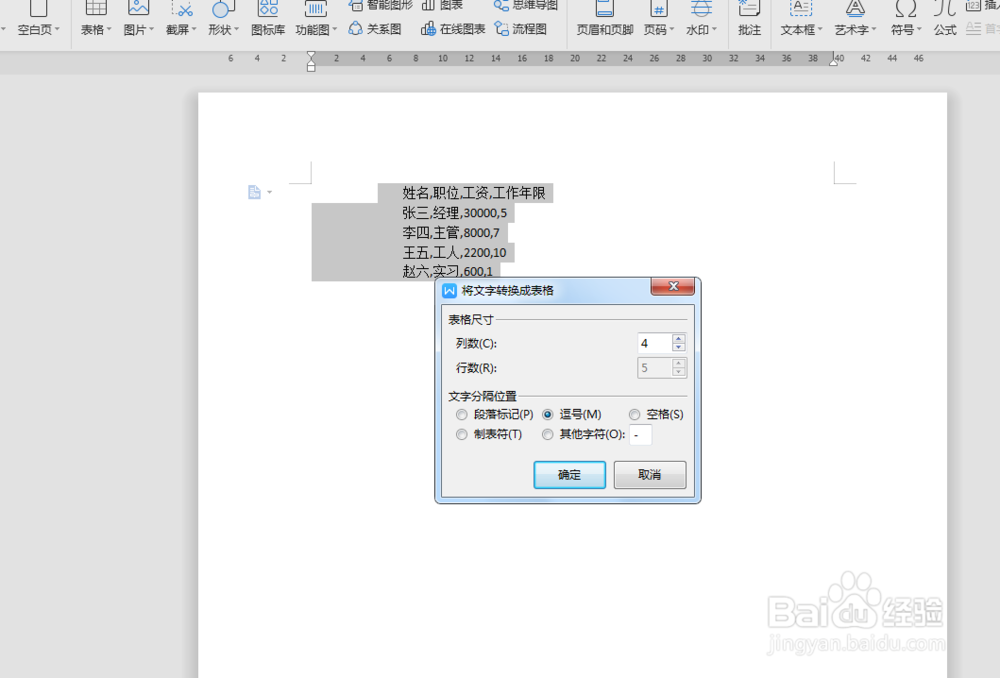The height and width of the screenshot is (678, 1000).
Task: Add a 水印 watermark
Action: point(701,18)
